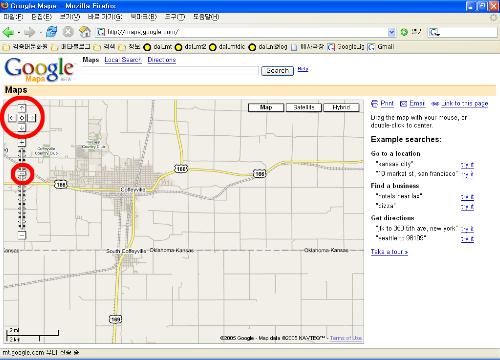Open the Local Search tab link
The width and height of the screenshot is (500, 360).
(123, 60)
